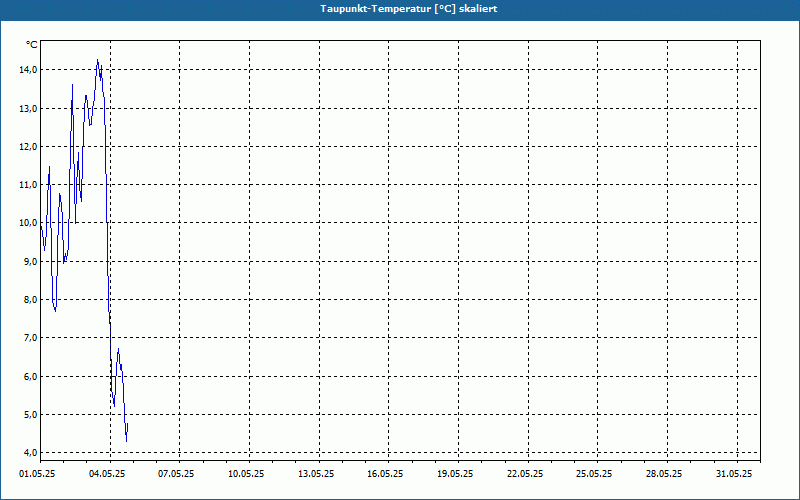Click the 10,0 y-axis label
This screenshot has width=800, height=500.
click(29, 223)
